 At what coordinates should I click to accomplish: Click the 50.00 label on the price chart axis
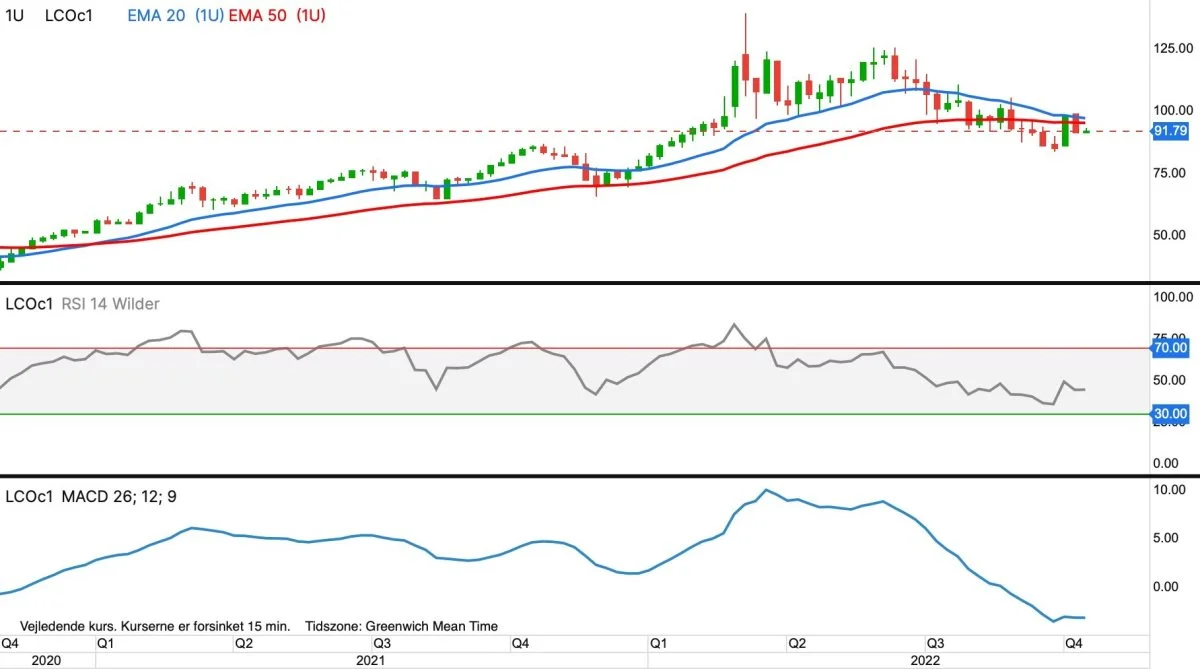tap(1169, 235)
